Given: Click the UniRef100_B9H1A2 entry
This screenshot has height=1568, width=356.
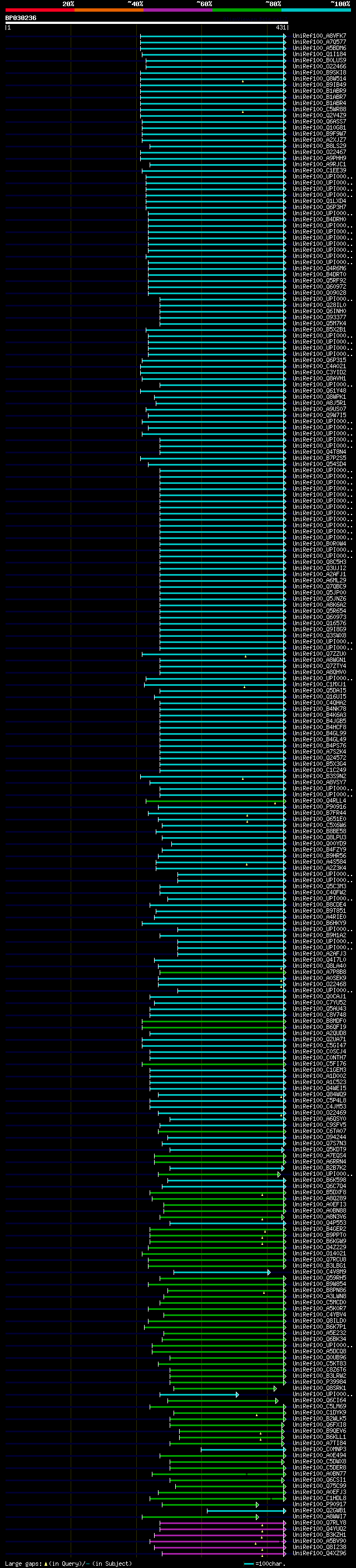Looking at the screenshot, I should (x=319, y=935).
